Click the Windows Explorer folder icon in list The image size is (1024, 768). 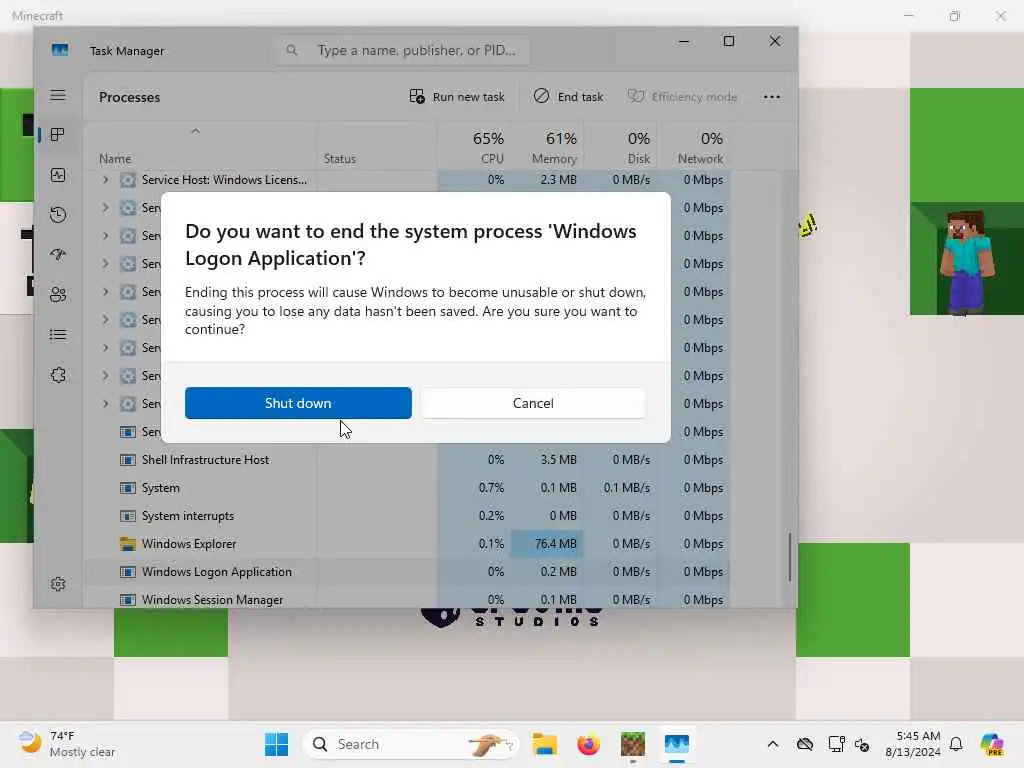tap(128, 544)
